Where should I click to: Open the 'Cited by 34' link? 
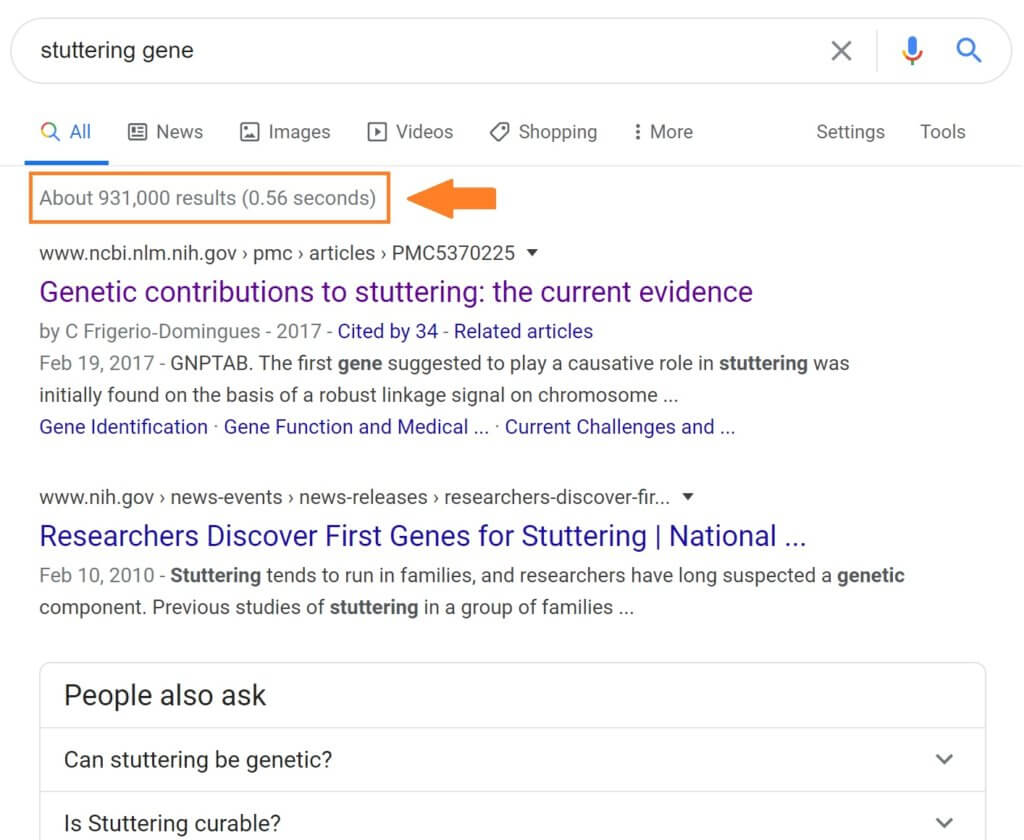(x=387, y=331)
